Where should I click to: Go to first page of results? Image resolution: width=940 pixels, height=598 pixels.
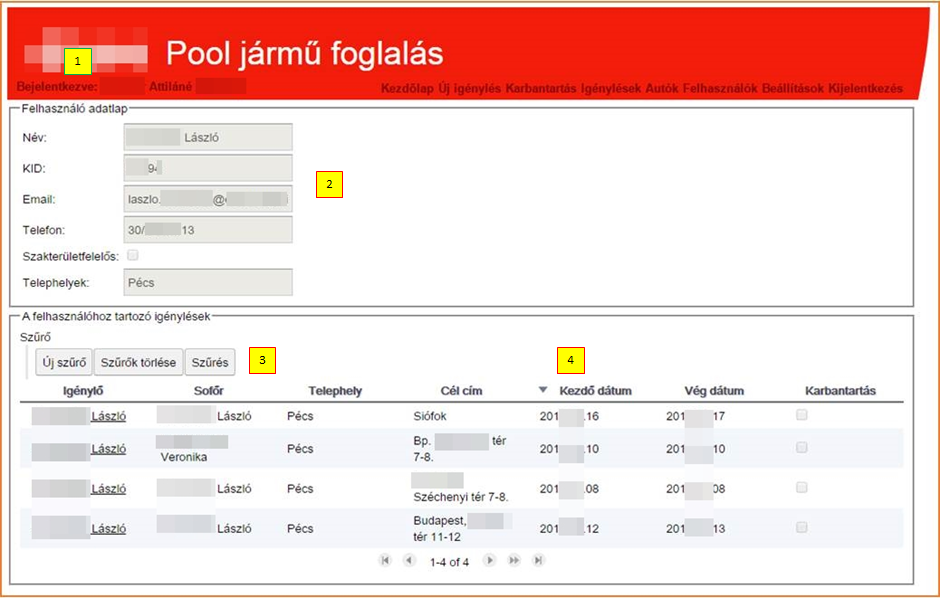(x=385, y=561)
